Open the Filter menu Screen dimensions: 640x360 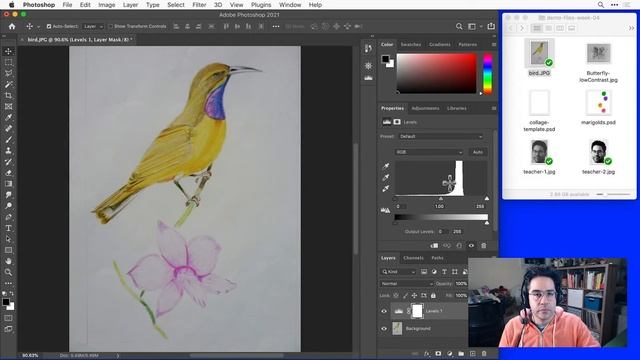[x=199, y=5]
